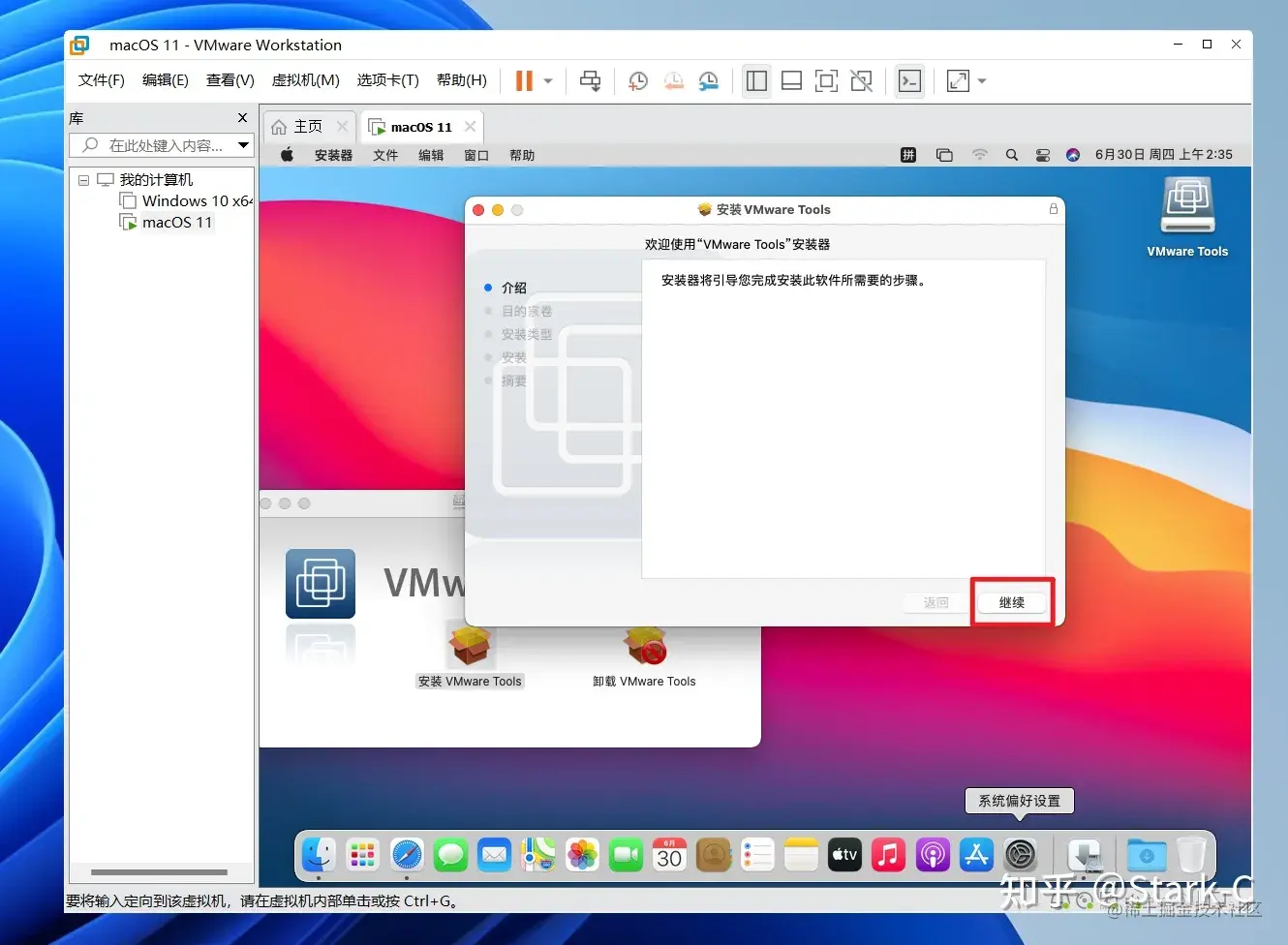Image resolution: width=1288 pixels, height=945 pixels.
Task: Open Podcasts from the Dock
Action: [x=933, y=855]
